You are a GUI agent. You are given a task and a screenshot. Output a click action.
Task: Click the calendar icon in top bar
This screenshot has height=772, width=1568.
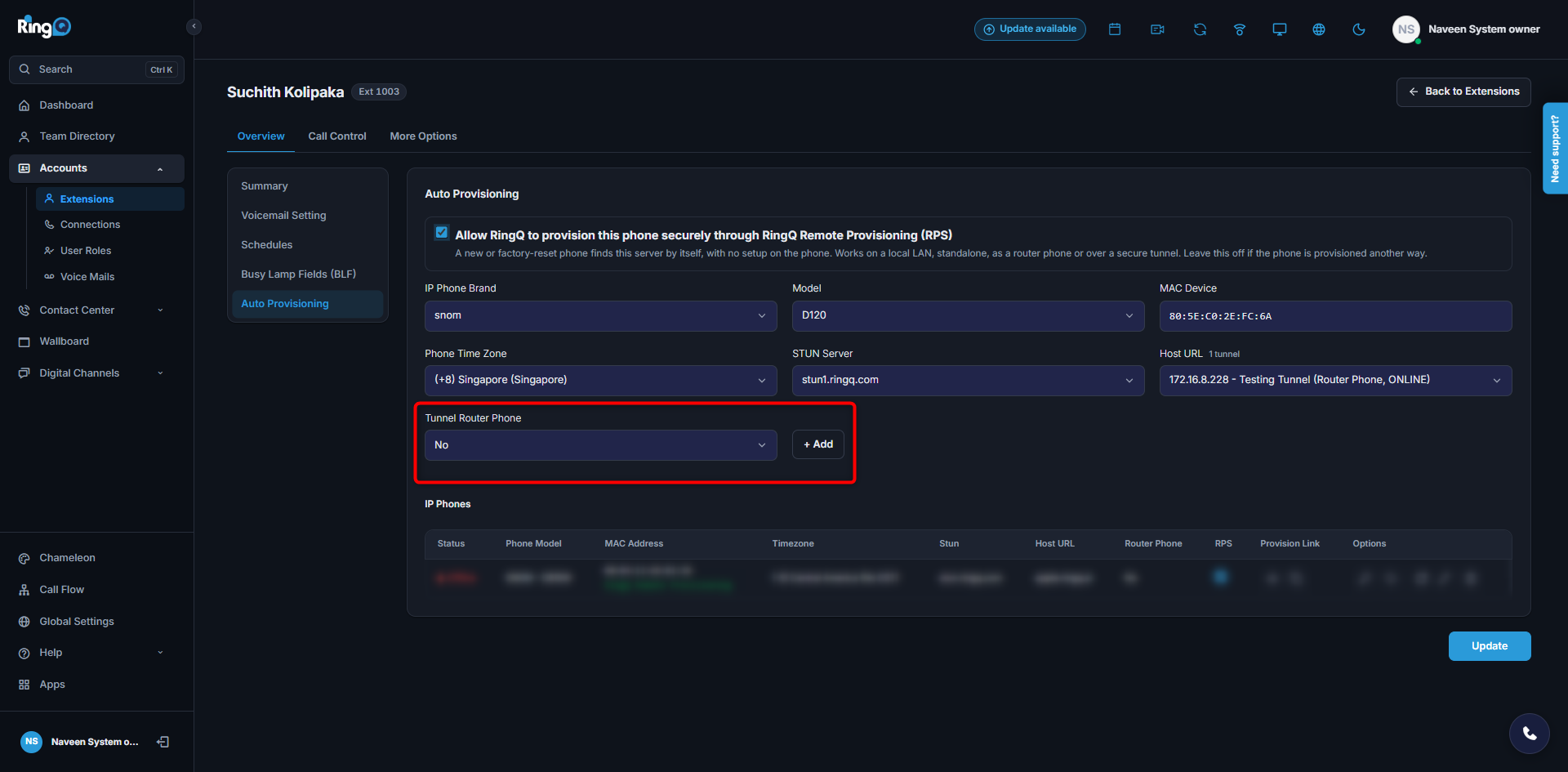(x=1115, y=29)
